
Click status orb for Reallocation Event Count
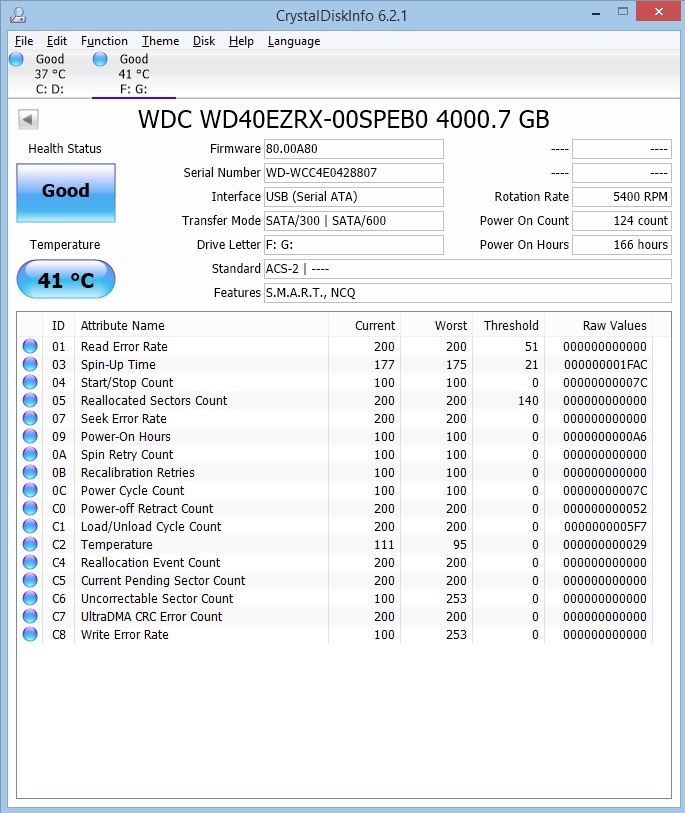click(30, 562)
